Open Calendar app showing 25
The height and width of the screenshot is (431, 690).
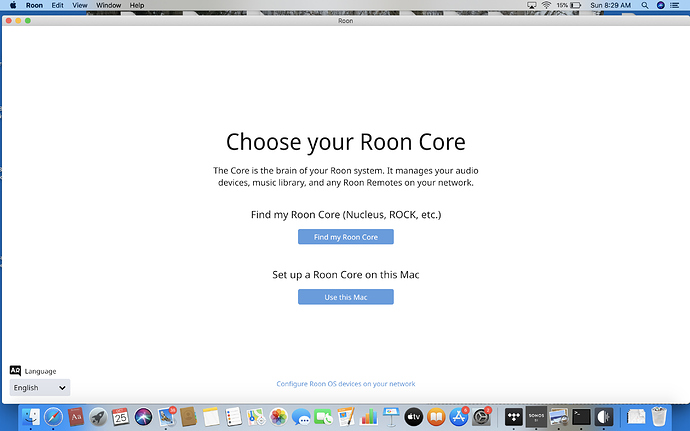(121, 416)
